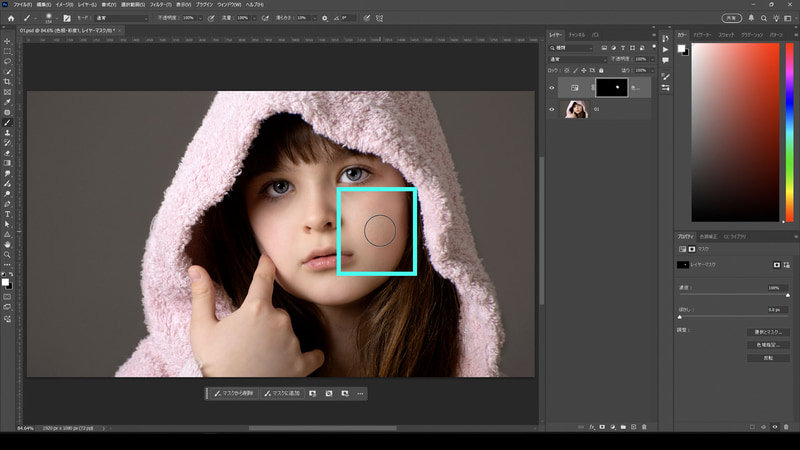Select the Move tool in the toolbar
The width and height of the screenshot is (800, 450).
(x=7, y=40)
